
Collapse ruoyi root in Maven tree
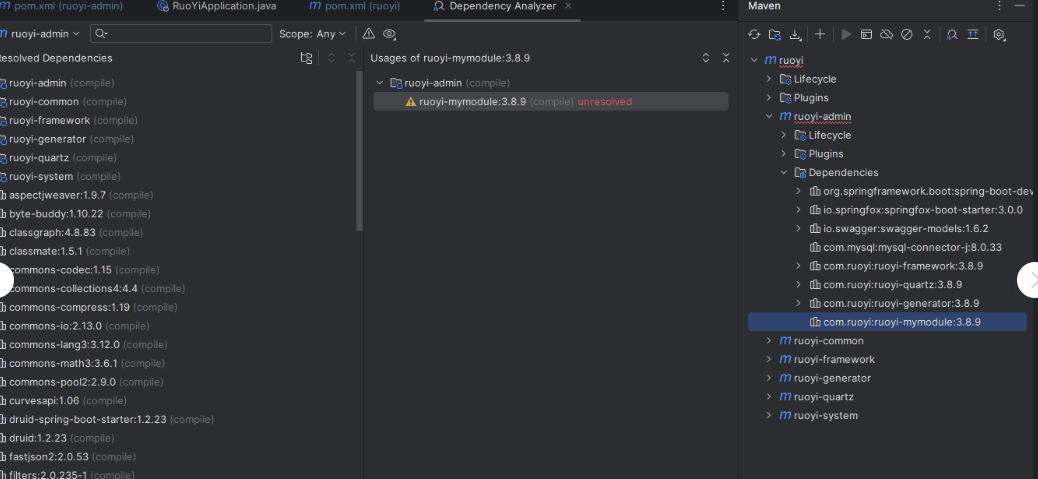(x=753, y=60)
